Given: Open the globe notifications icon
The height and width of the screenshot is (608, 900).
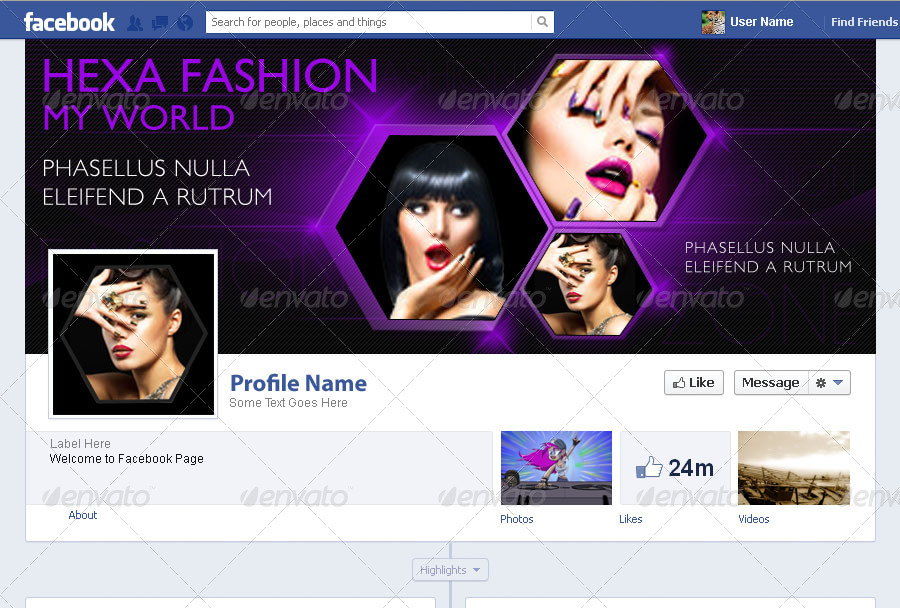Looking at the screenshot, I should (185, 23).
